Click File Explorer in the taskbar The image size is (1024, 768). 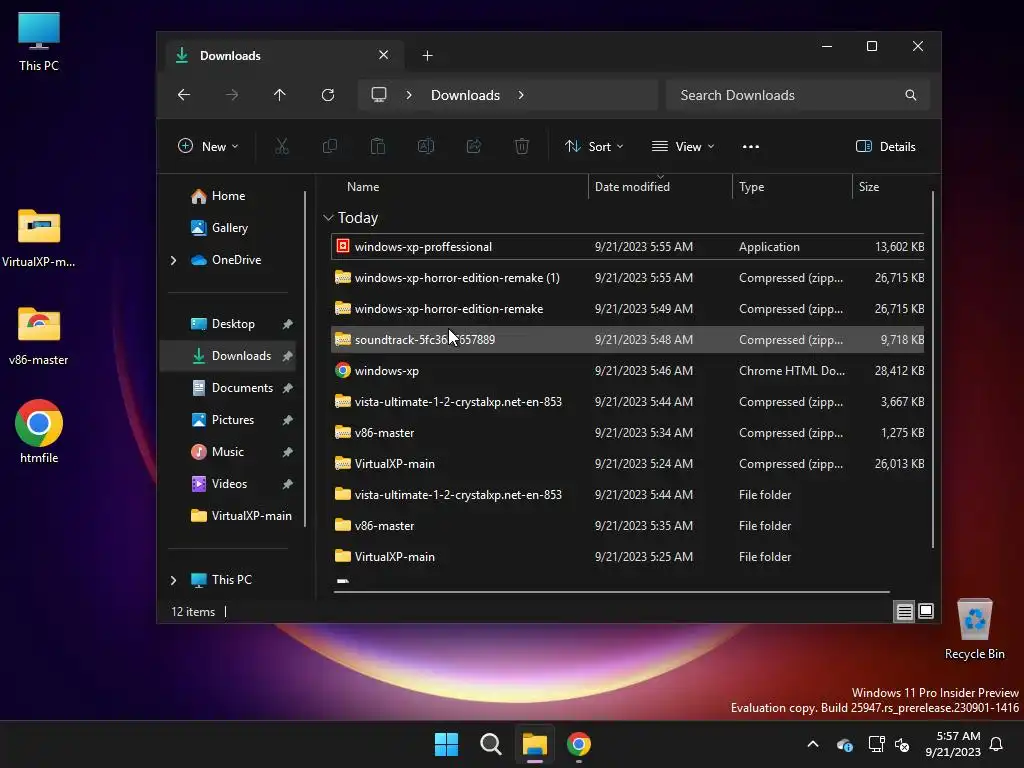(534, 744)
